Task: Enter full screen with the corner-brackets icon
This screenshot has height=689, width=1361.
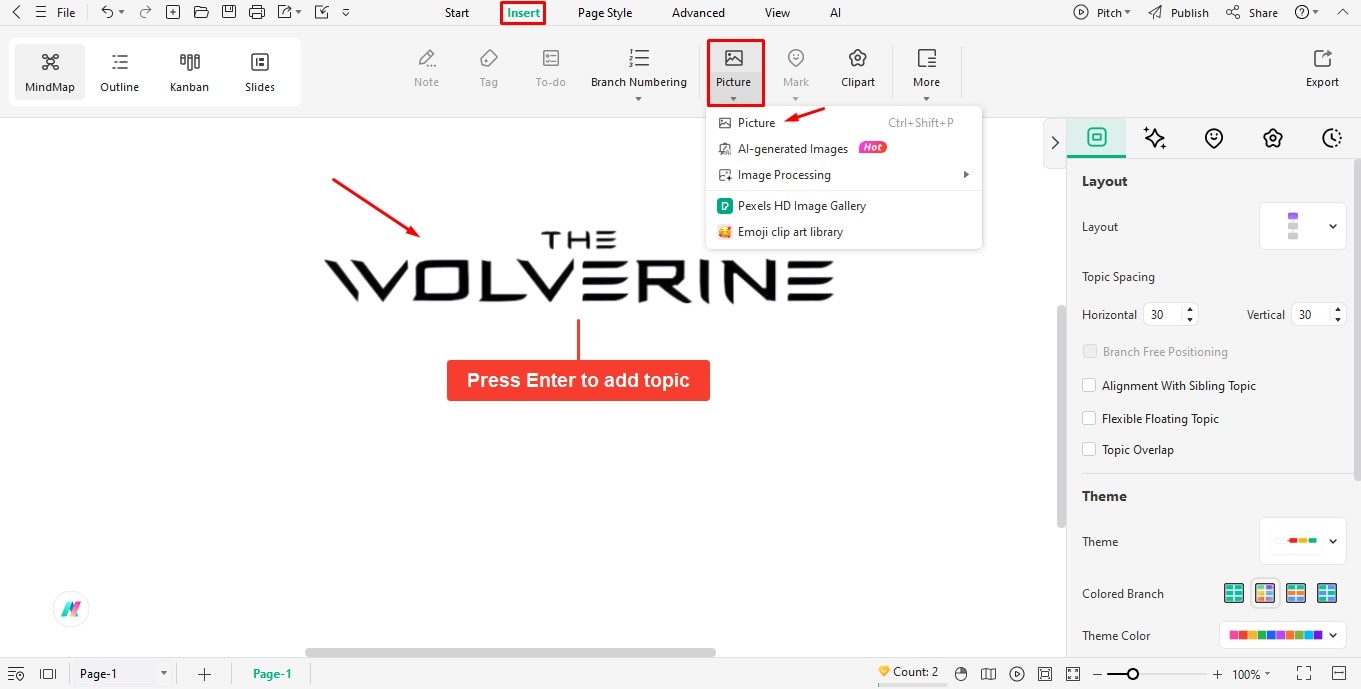Action: [x=1304, y=674]
